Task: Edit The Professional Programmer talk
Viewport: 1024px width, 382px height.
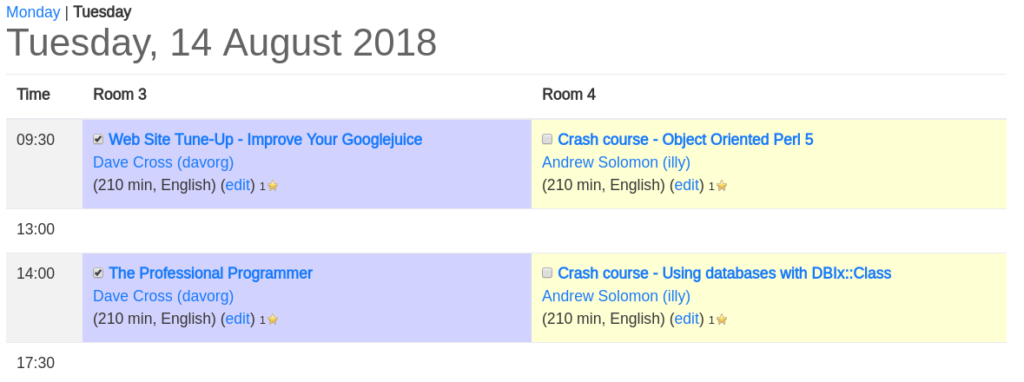Action: point(238,319)
